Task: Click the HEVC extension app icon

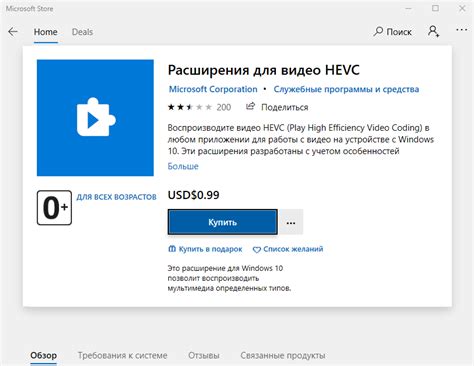Action: (x=95, y=118)
